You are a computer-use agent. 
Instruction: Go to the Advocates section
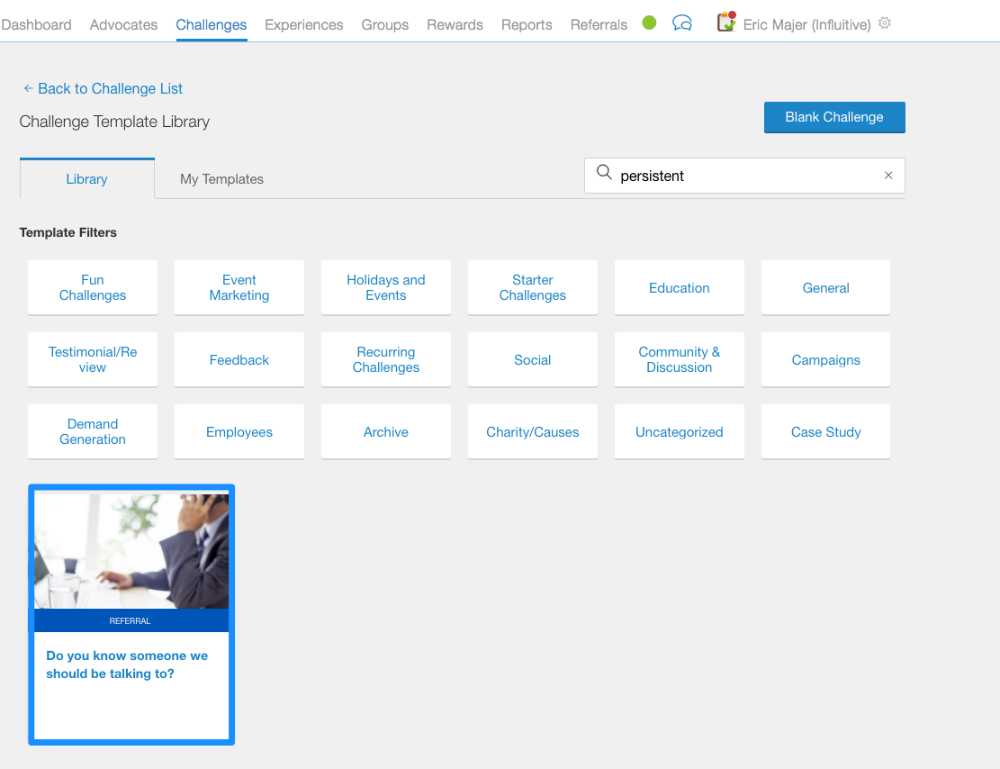pos(124,25)
